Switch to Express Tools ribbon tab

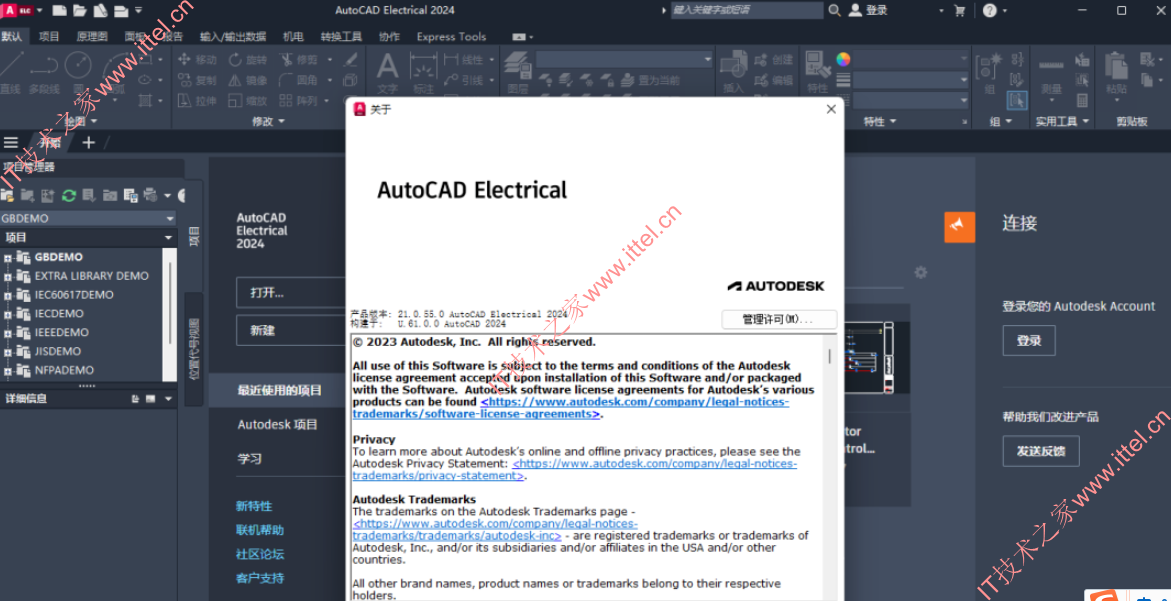(451, 37)
